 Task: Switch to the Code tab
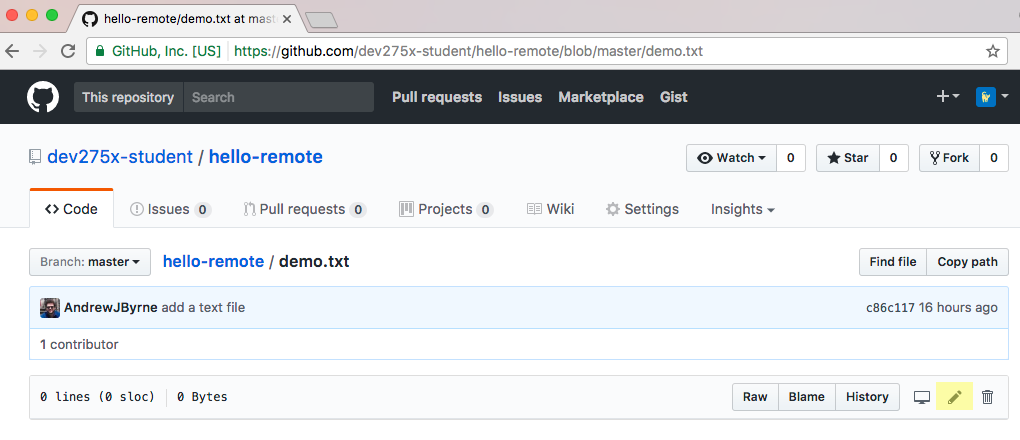coord(72,209)
